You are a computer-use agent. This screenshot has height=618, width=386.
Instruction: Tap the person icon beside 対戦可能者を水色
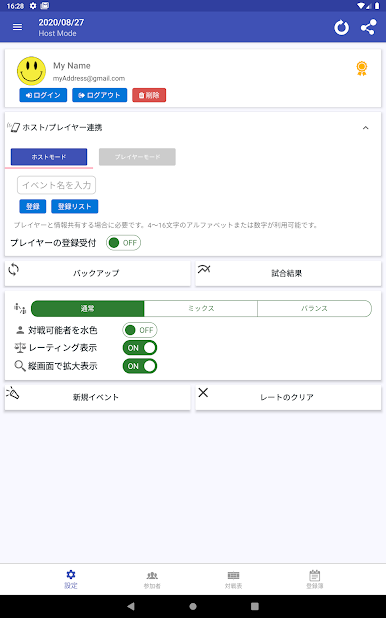20,330
